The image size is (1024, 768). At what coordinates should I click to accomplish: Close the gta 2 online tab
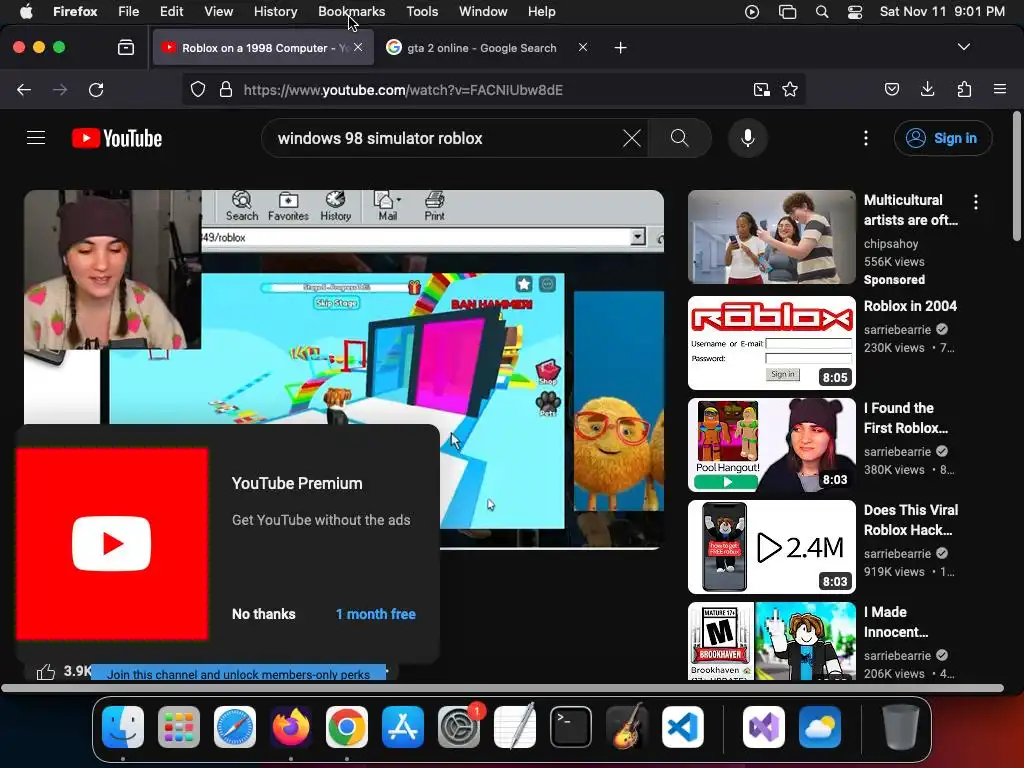tap(583, 47)
